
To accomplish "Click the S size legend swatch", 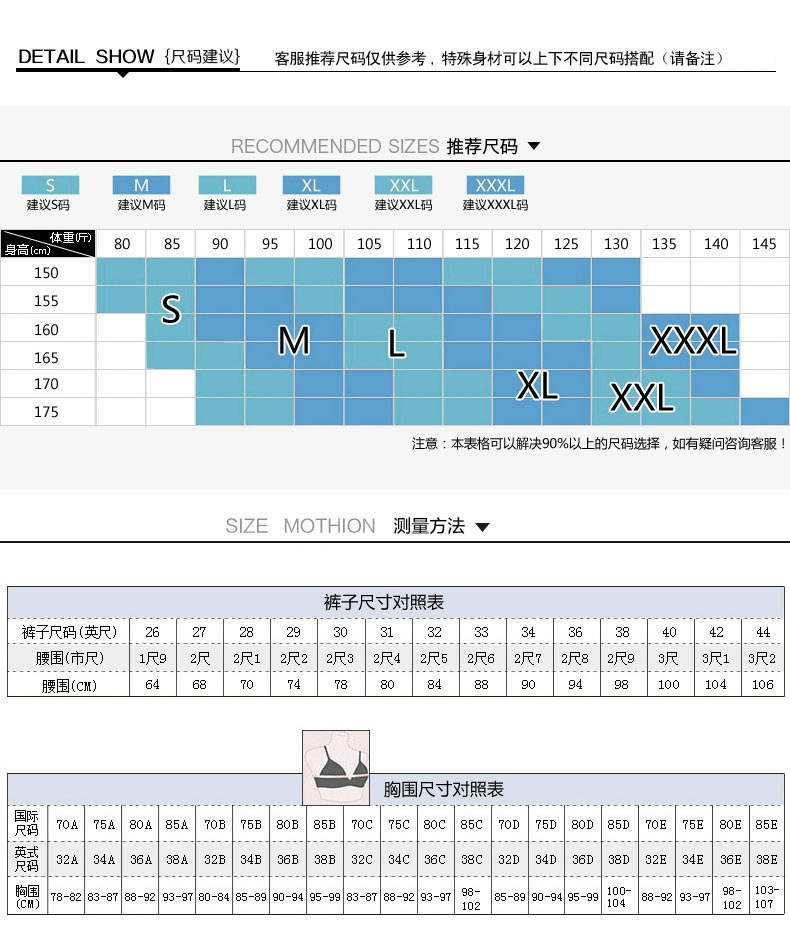I will [49, 185].
